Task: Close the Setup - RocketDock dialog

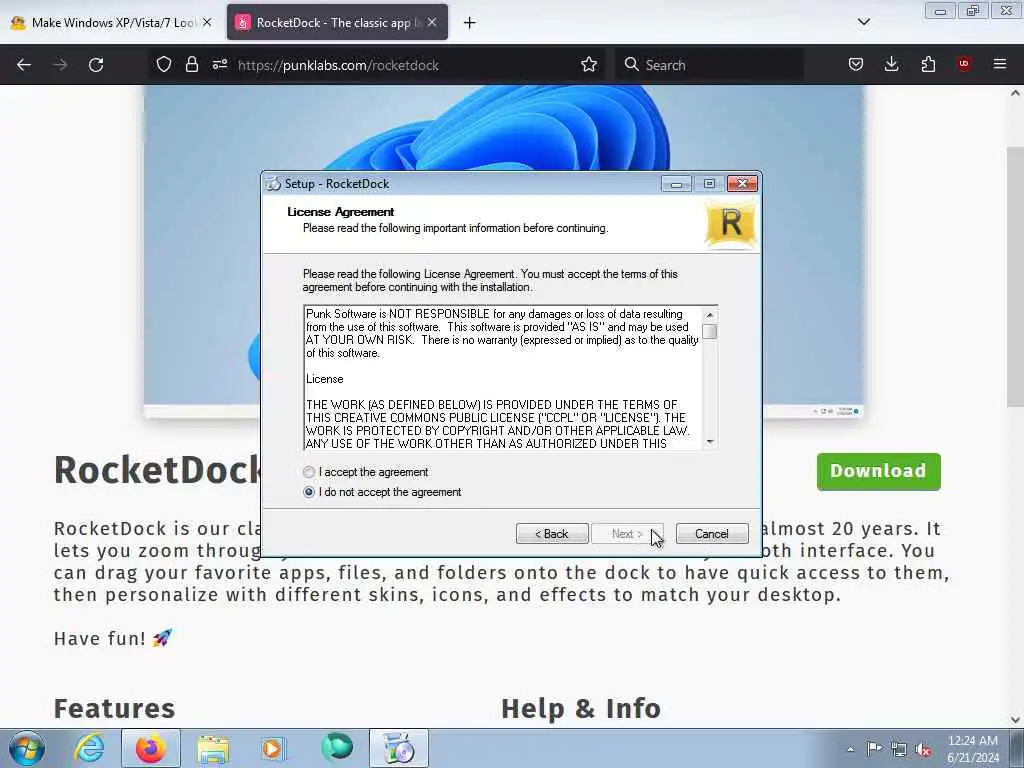Action: [743, 184]
